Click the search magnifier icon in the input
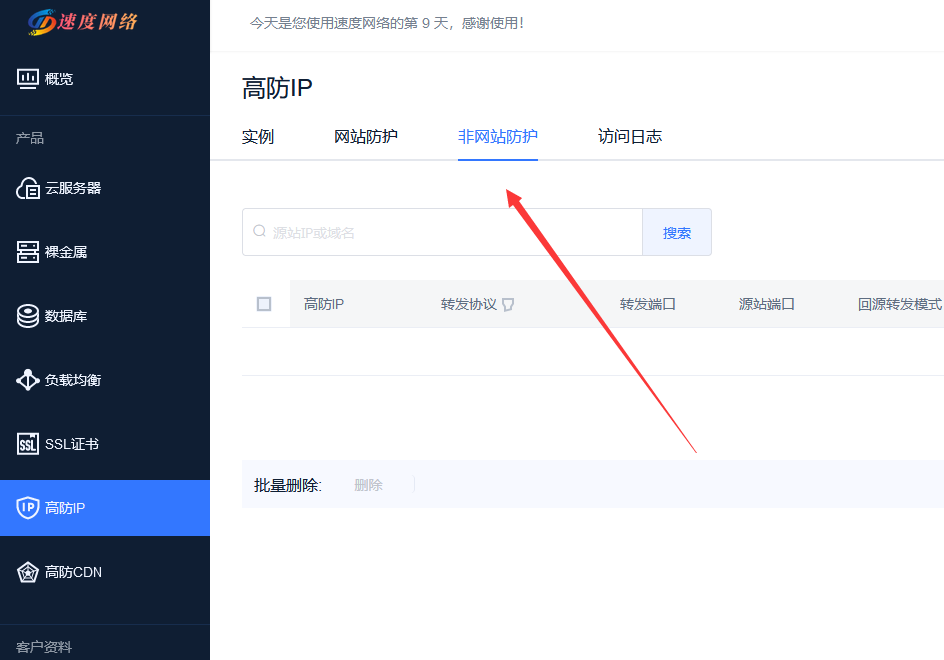 click(x=259, y=231)
